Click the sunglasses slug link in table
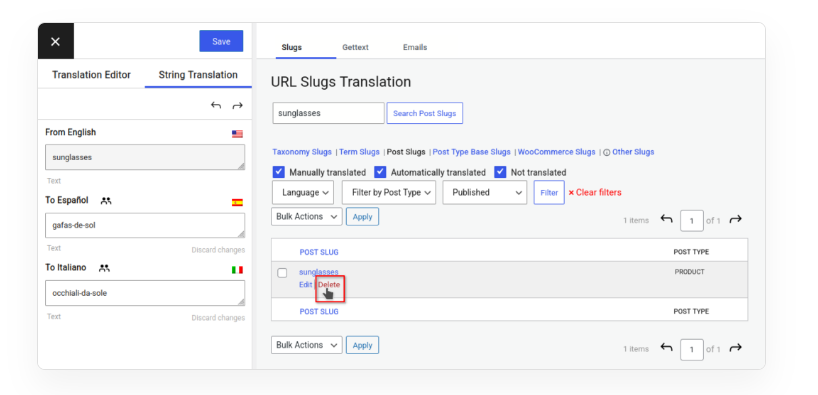 point(319,272)
